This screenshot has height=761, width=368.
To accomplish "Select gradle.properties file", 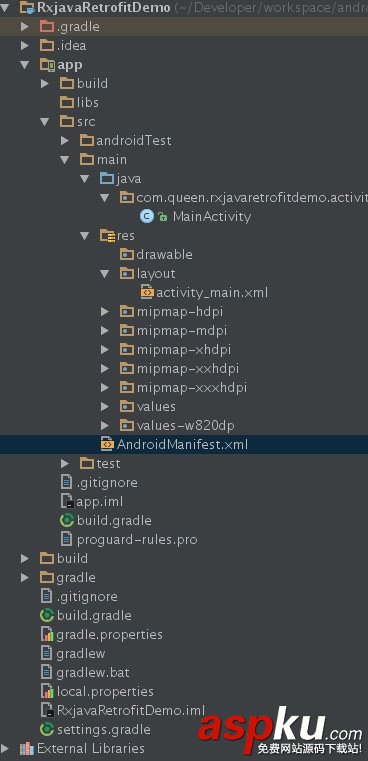I will 109,635.
